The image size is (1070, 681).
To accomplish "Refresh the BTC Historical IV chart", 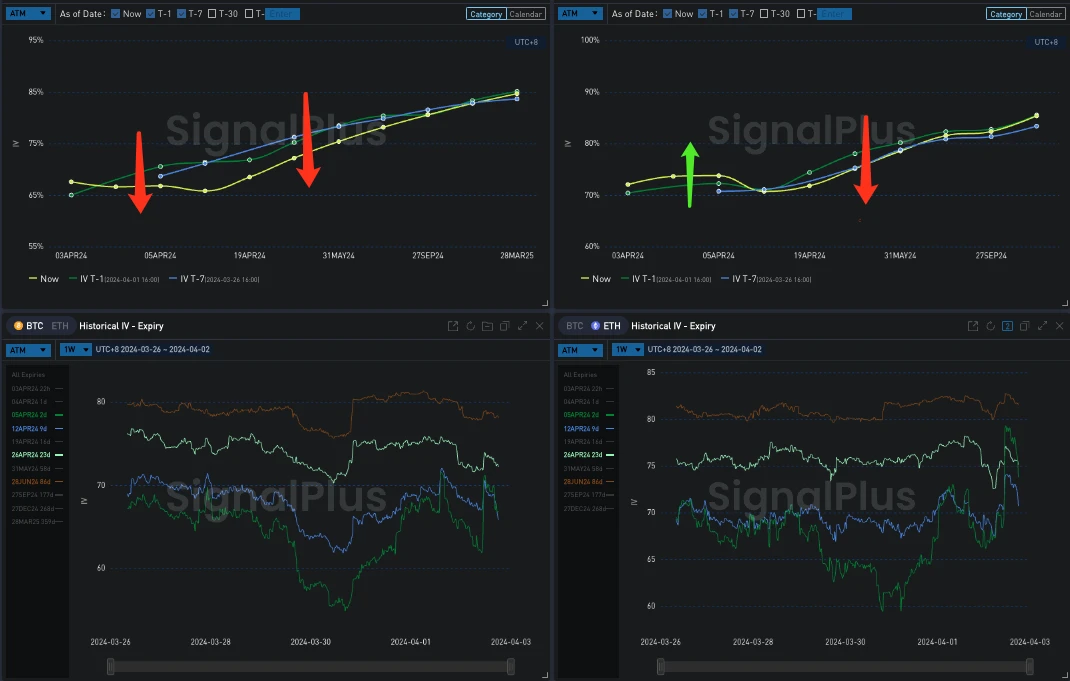I will (x=470, y=326).
